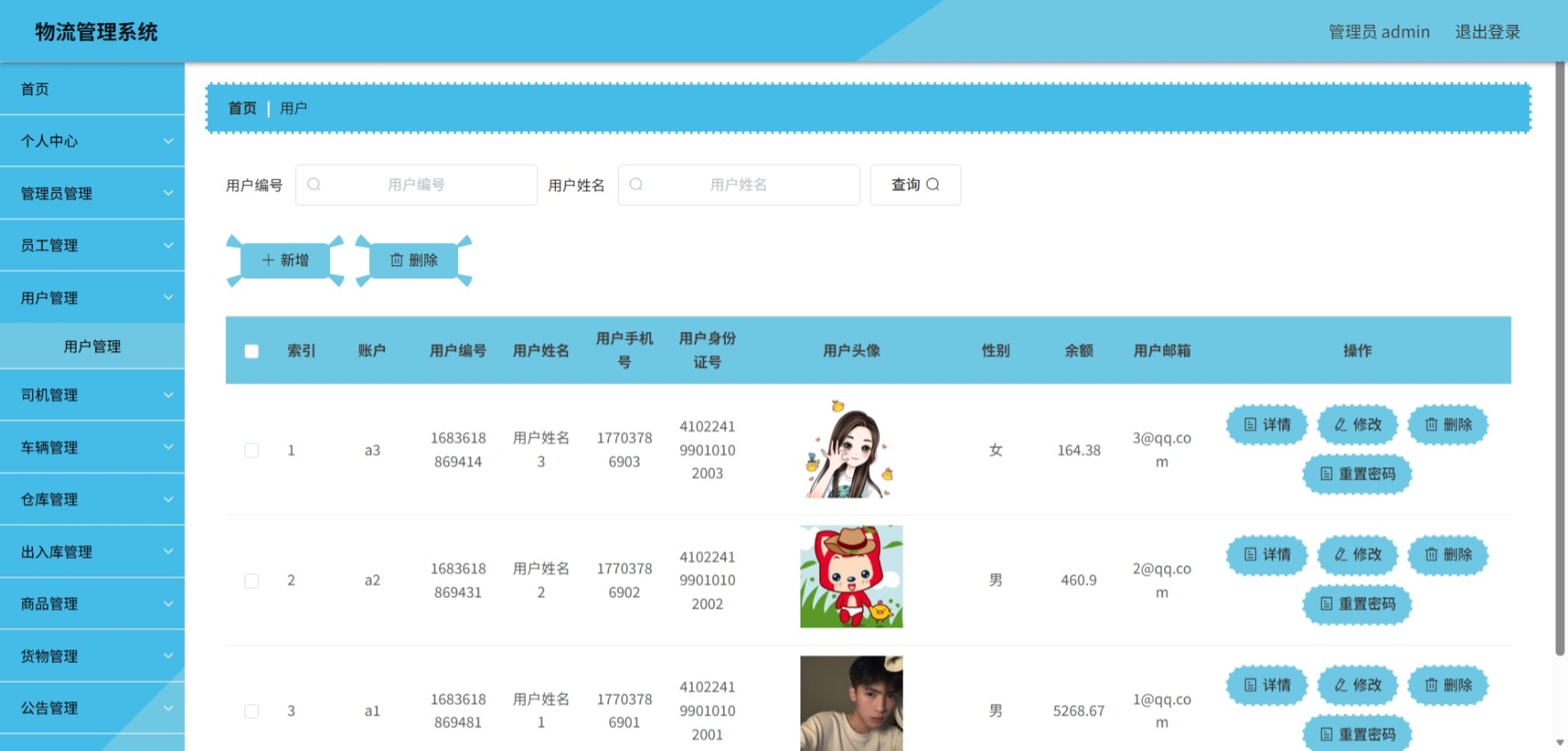Focus the 用户姓名 input field
Image resolution: width=1568 pixels, height=751 pixels.
(739, 184)
